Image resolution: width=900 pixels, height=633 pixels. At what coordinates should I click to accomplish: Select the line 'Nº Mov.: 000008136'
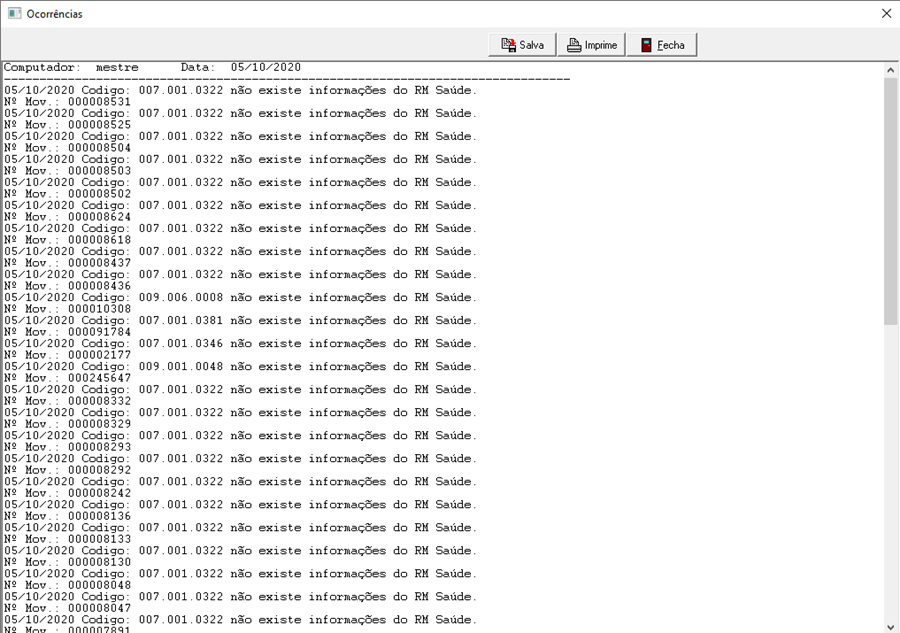[68, 515]
